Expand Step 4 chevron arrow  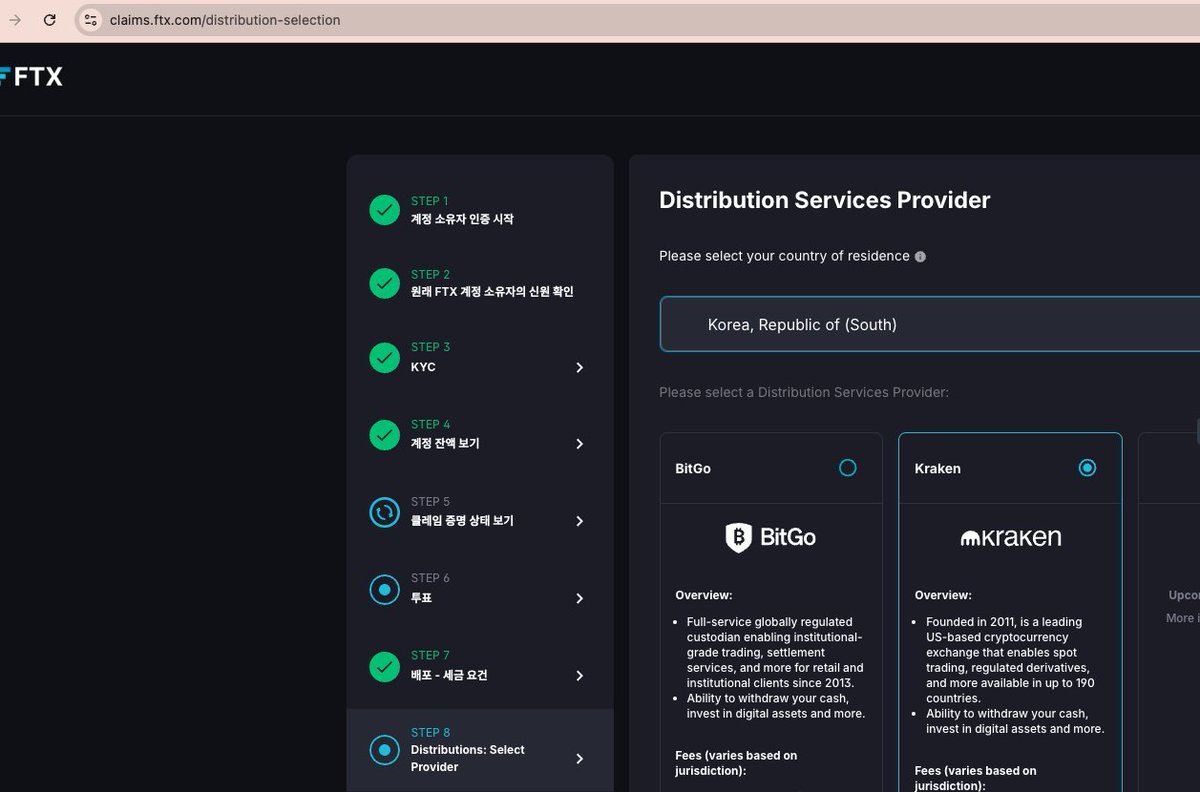pos(579,443)
